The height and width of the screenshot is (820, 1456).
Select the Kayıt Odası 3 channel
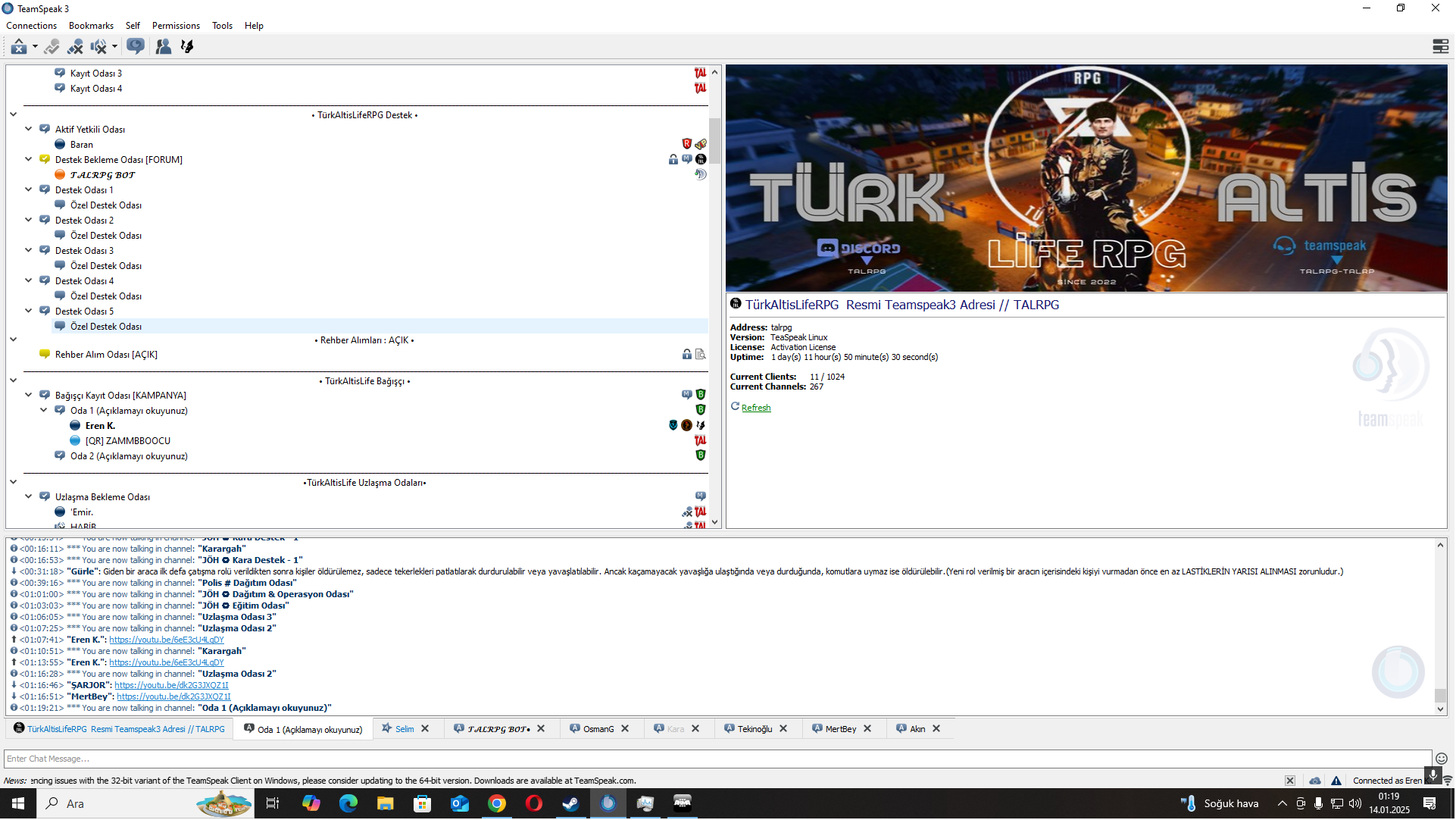coord(95,74)
